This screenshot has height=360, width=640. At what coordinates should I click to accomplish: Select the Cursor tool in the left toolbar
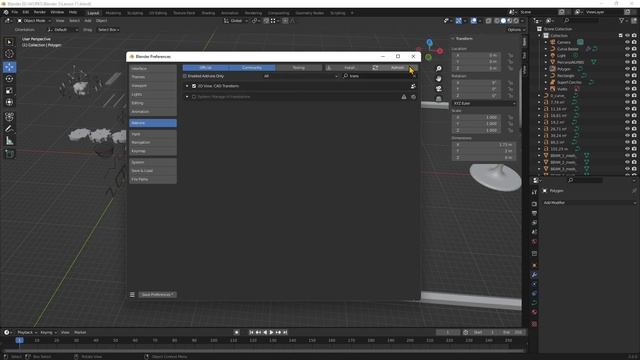click(x=9, y=53)
